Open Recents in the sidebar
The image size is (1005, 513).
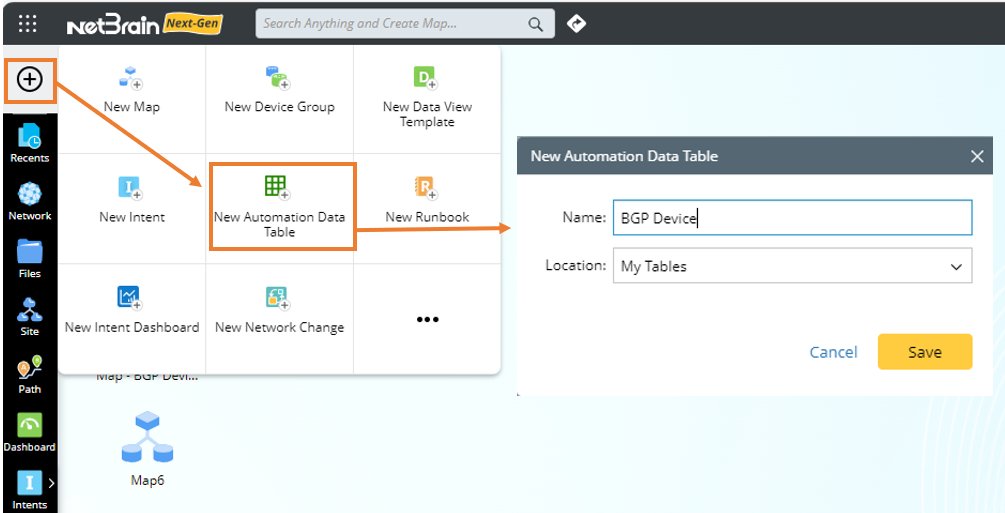(29, 142)
